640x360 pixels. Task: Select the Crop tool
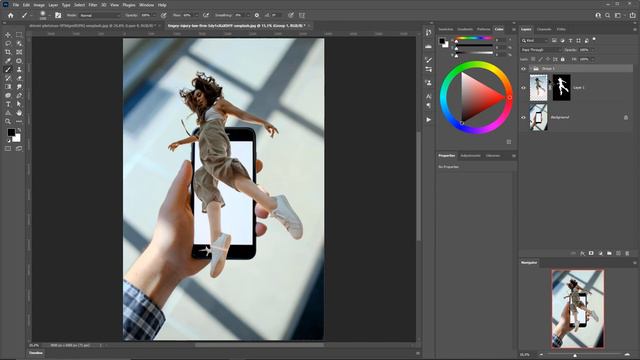point(8,52)
